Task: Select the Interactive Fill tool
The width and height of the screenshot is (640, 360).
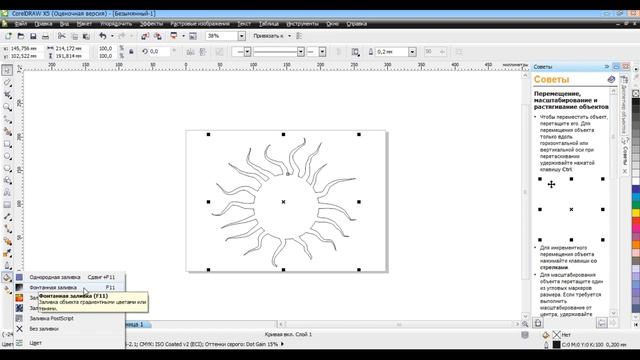Action: click(7, 290)
